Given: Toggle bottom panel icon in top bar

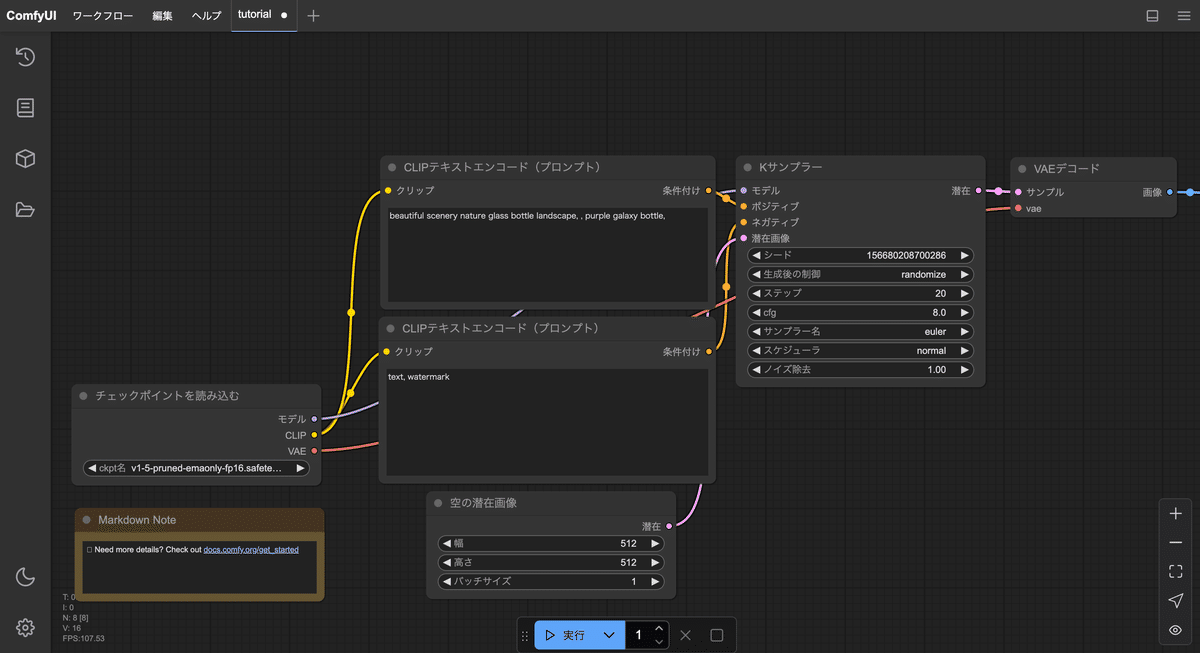Looking at the screenshot, I should pyautogui.click(x=1152, y=16).
